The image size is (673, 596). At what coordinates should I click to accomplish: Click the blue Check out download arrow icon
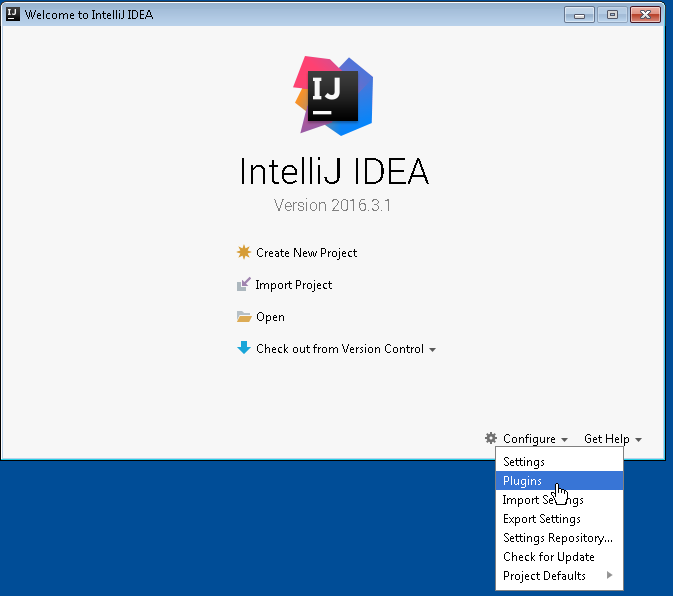point(244,348)
